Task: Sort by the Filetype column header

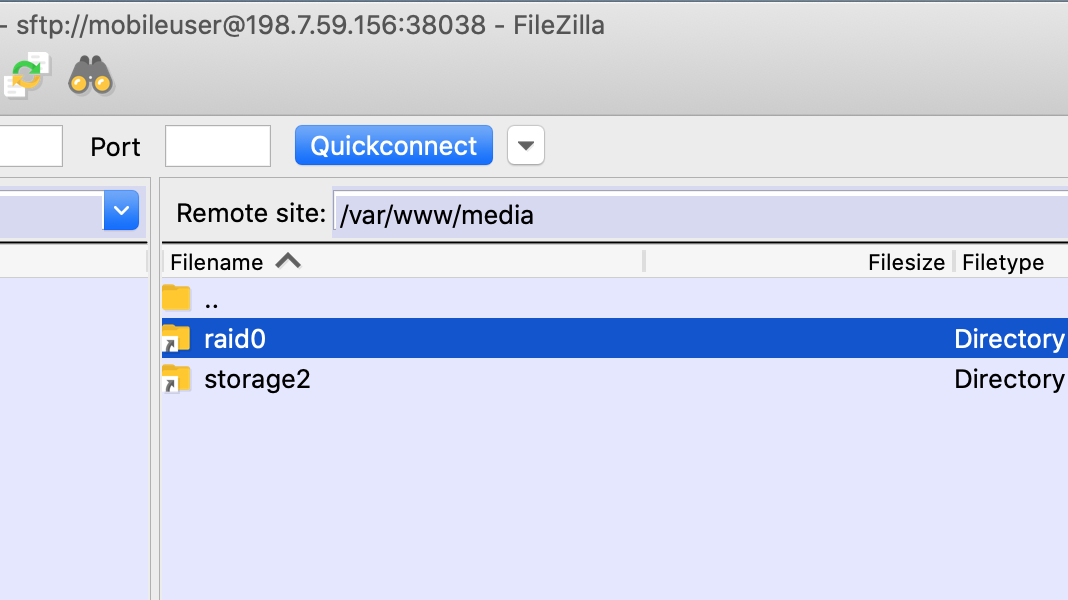Action: (x=1002, y=262)
